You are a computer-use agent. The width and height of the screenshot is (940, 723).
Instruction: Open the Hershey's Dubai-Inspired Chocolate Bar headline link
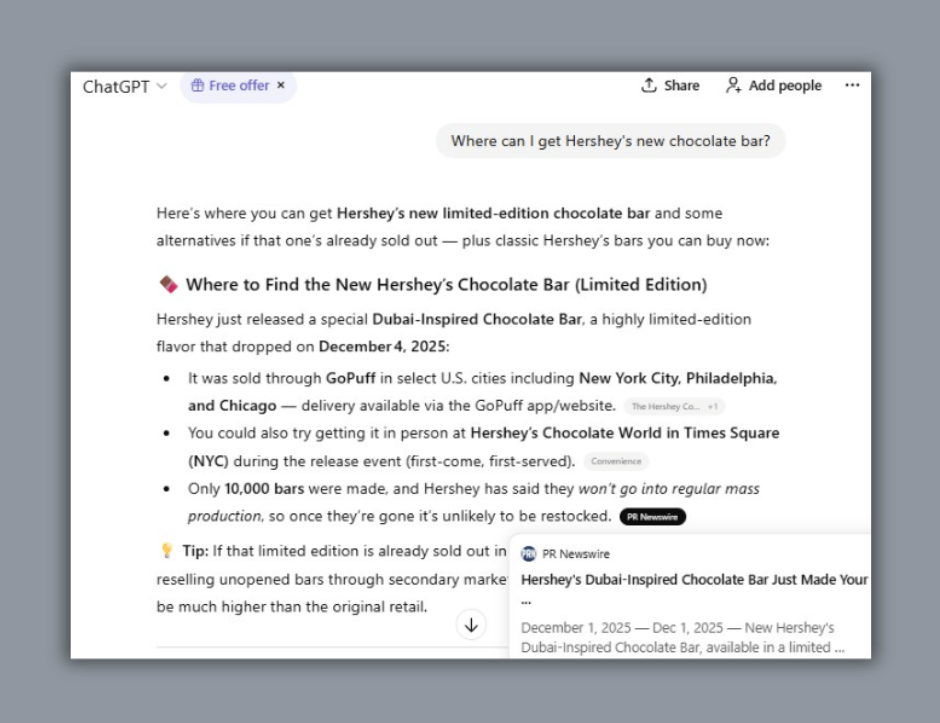point(694,580)
